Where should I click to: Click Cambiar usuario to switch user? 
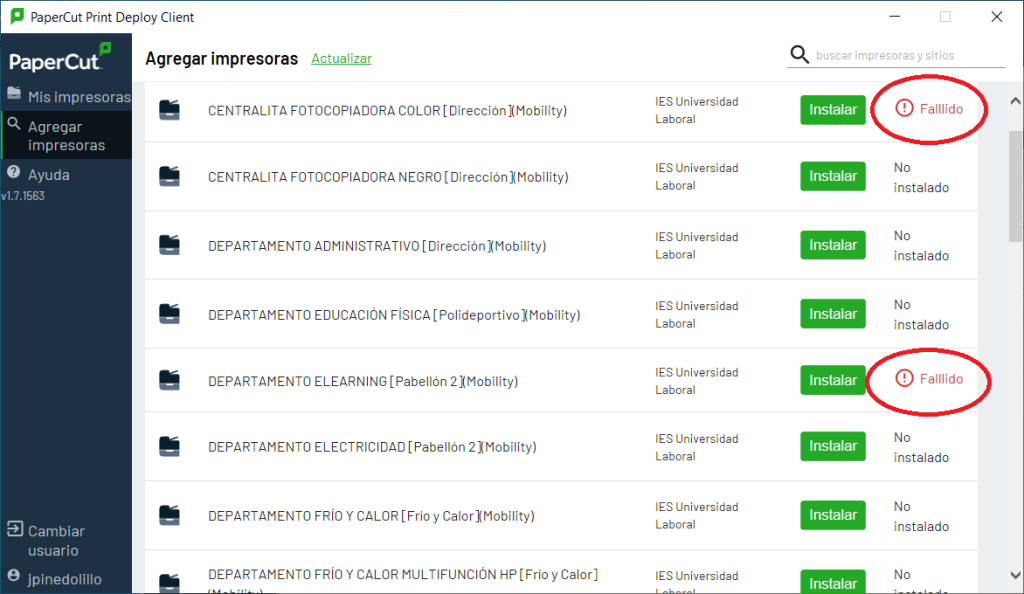[x=55, y=540]
